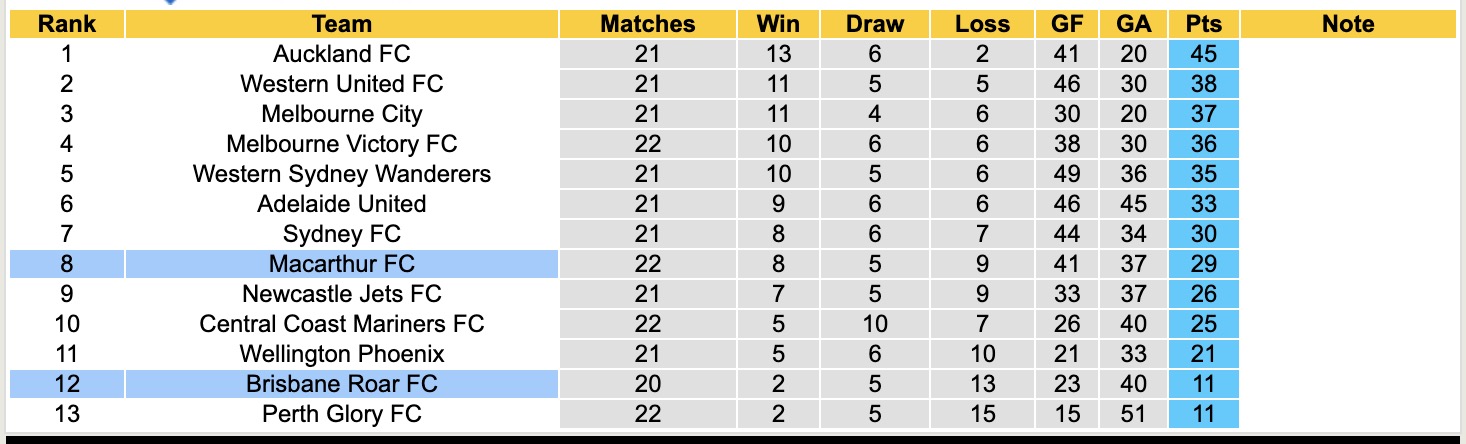Click the Melbourne City team name
Screen dimensions: 1466x444
341,114
